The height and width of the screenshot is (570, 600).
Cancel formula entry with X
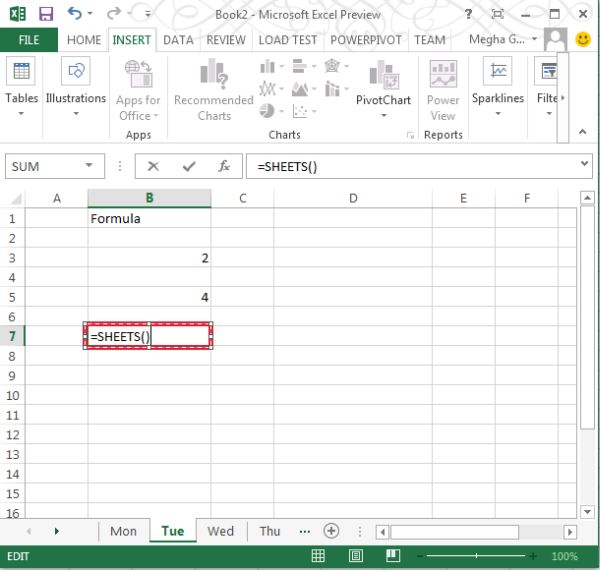coord(153,166)
